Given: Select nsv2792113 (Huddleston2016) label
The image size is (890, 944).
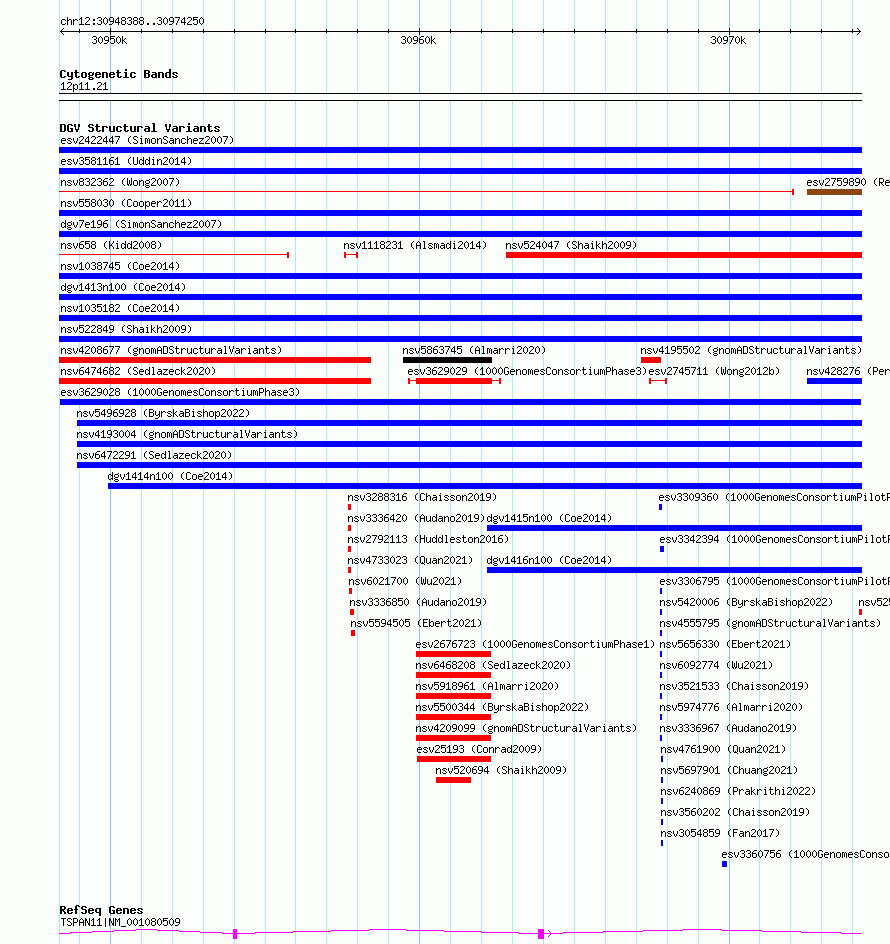Looking at the screenshot, I should click(x=428, y=540).
